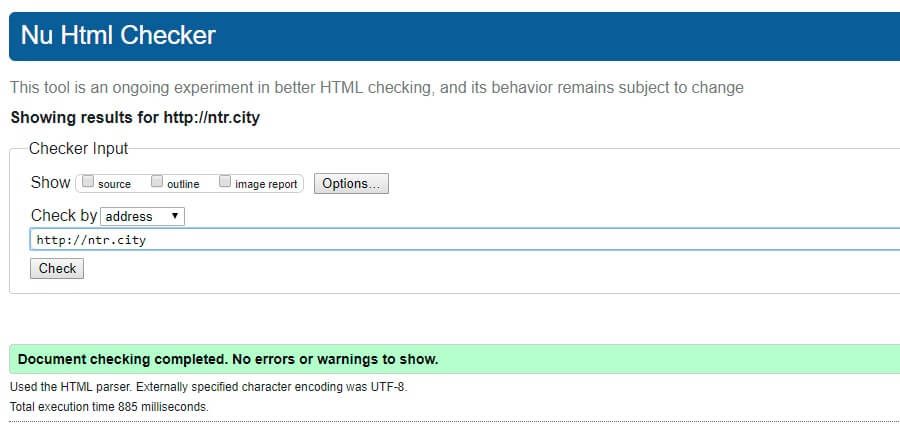Click the green Document checking completed banner
This screenshot has width=900, height=428.
[x=455, y=359]
